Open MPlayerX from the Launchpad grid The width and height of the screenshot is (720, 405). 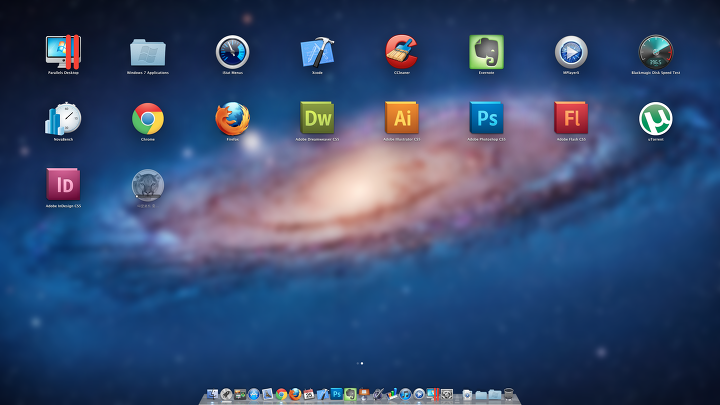[x=571, y=52]
